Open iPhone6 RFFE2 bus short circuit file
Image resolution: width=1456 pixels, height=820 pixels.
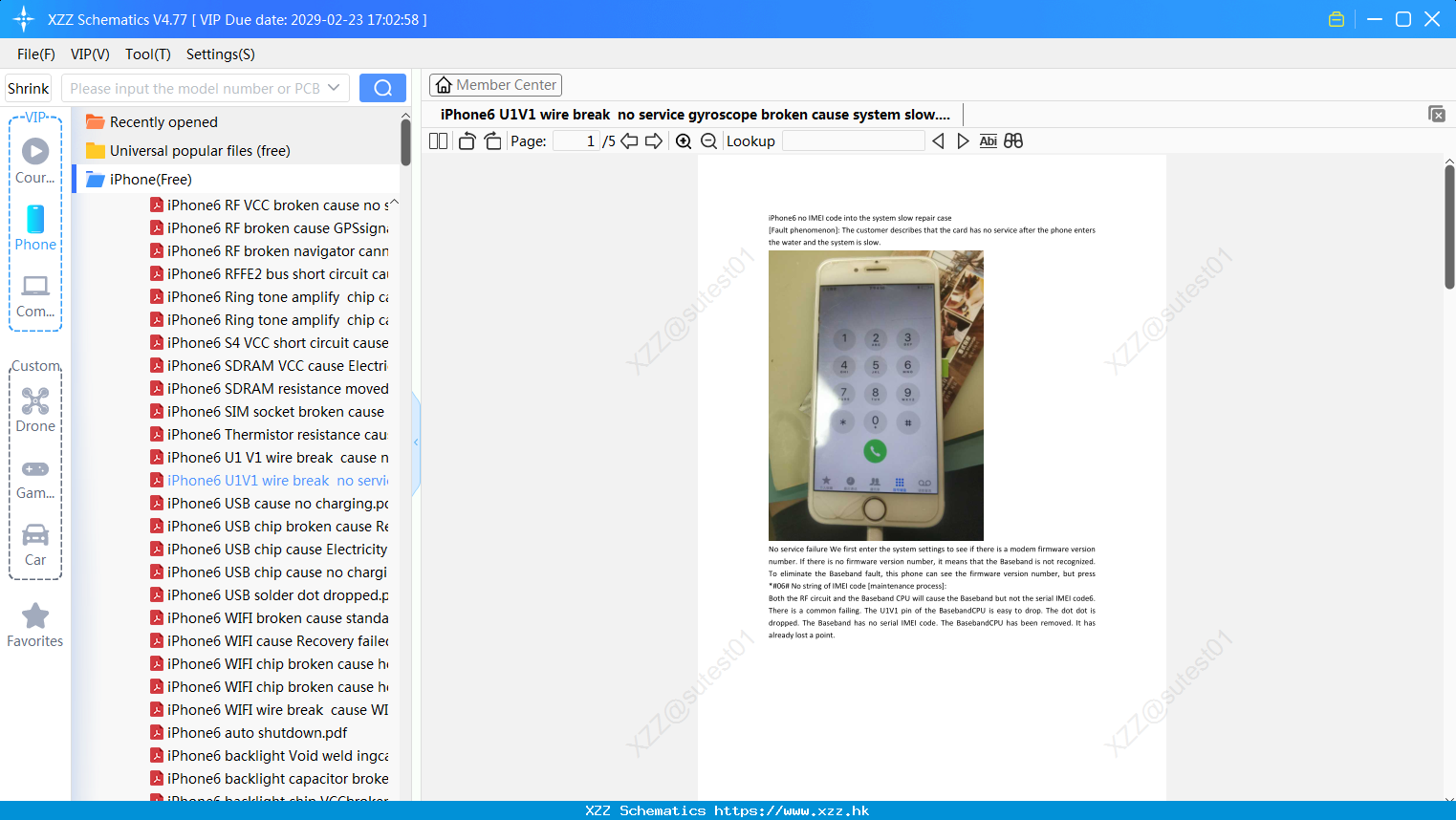click(x=270, y=274)
